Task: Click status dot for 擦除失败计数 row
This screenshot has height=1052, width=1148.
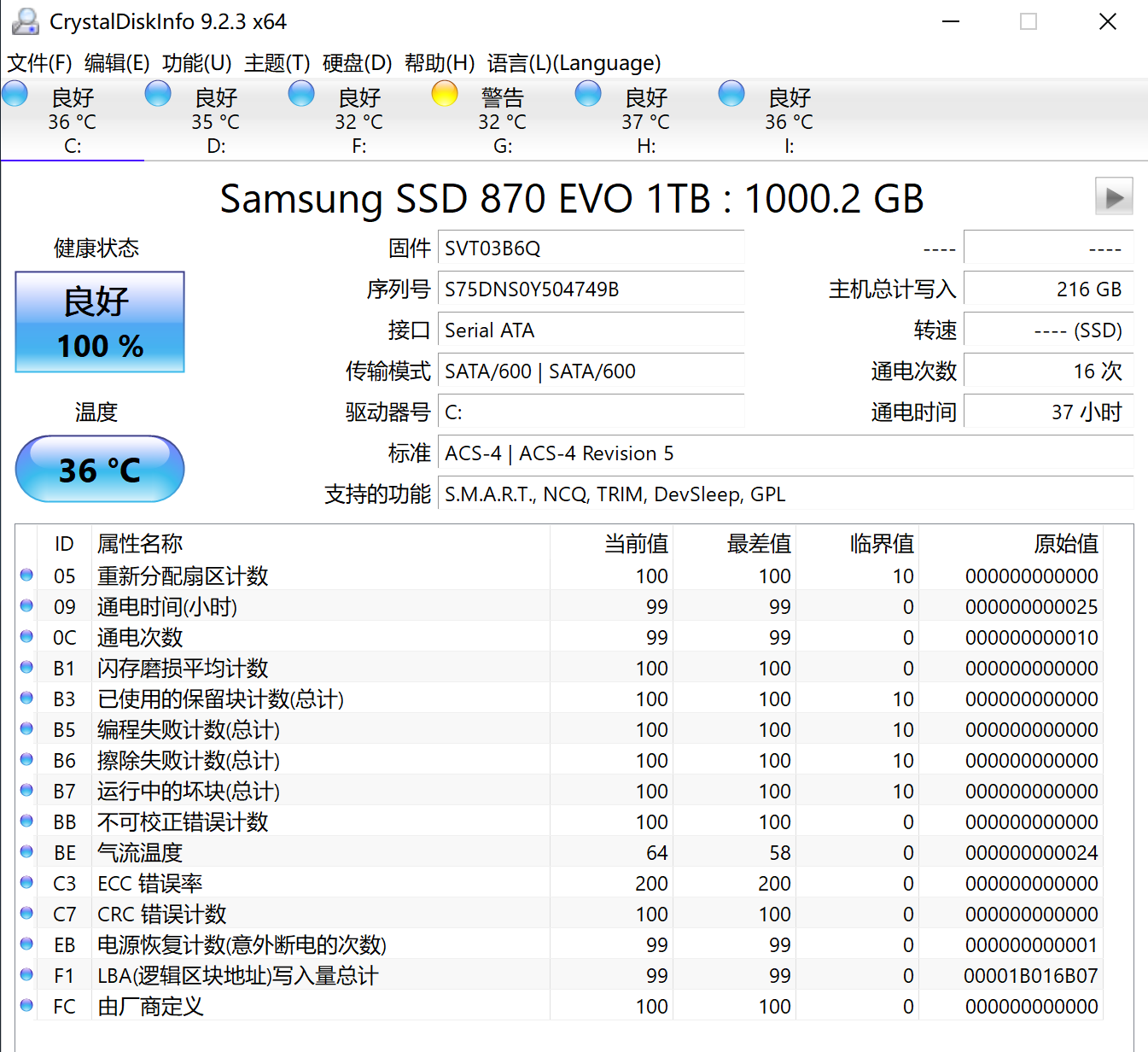Action: [26, 760]
